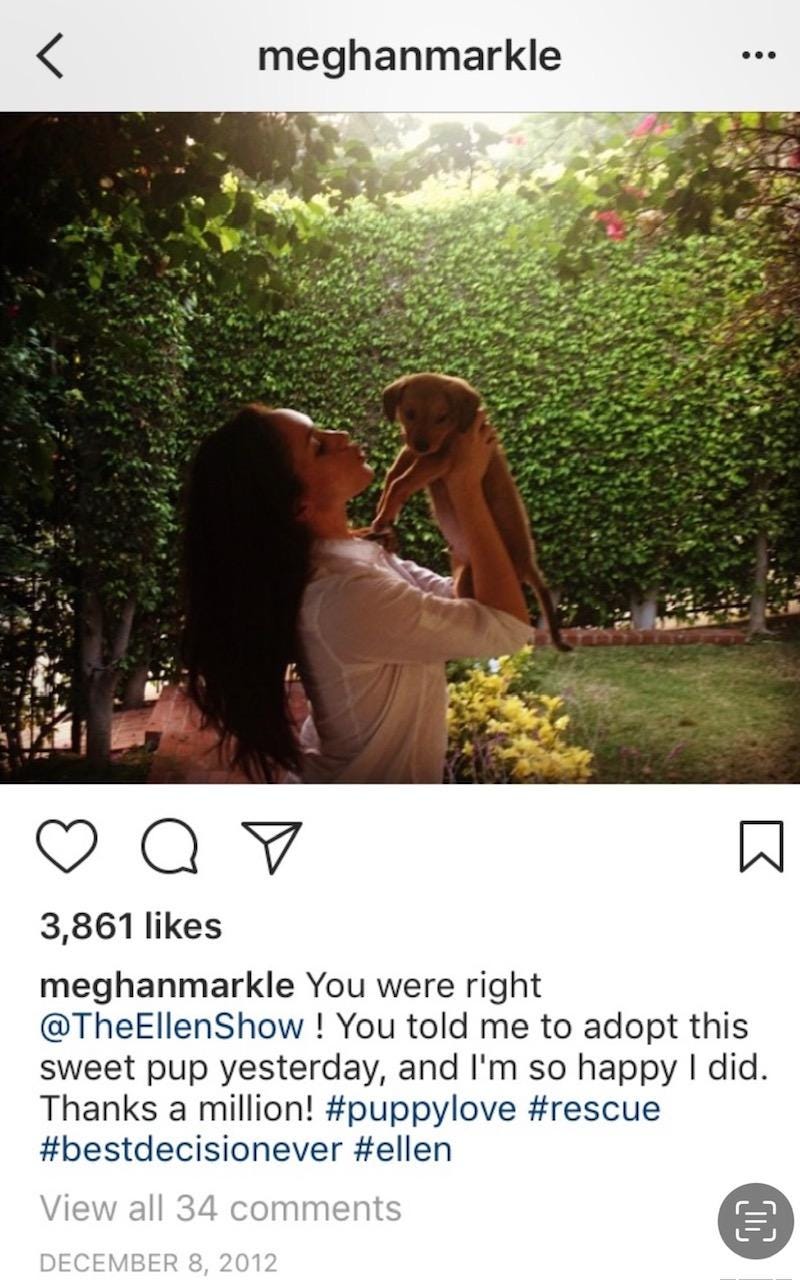This screenshot has height=1280, width=800.
Task: Open comments with the speech bubble icon
Action: pos(169,846)
